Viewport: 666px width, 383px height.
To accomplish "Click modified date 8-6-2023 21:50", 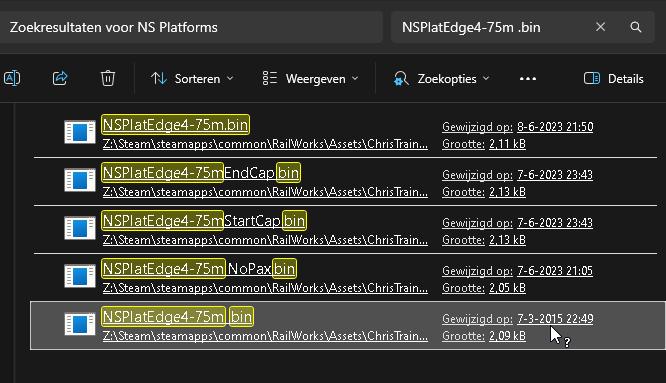I will tap(555, 127).
